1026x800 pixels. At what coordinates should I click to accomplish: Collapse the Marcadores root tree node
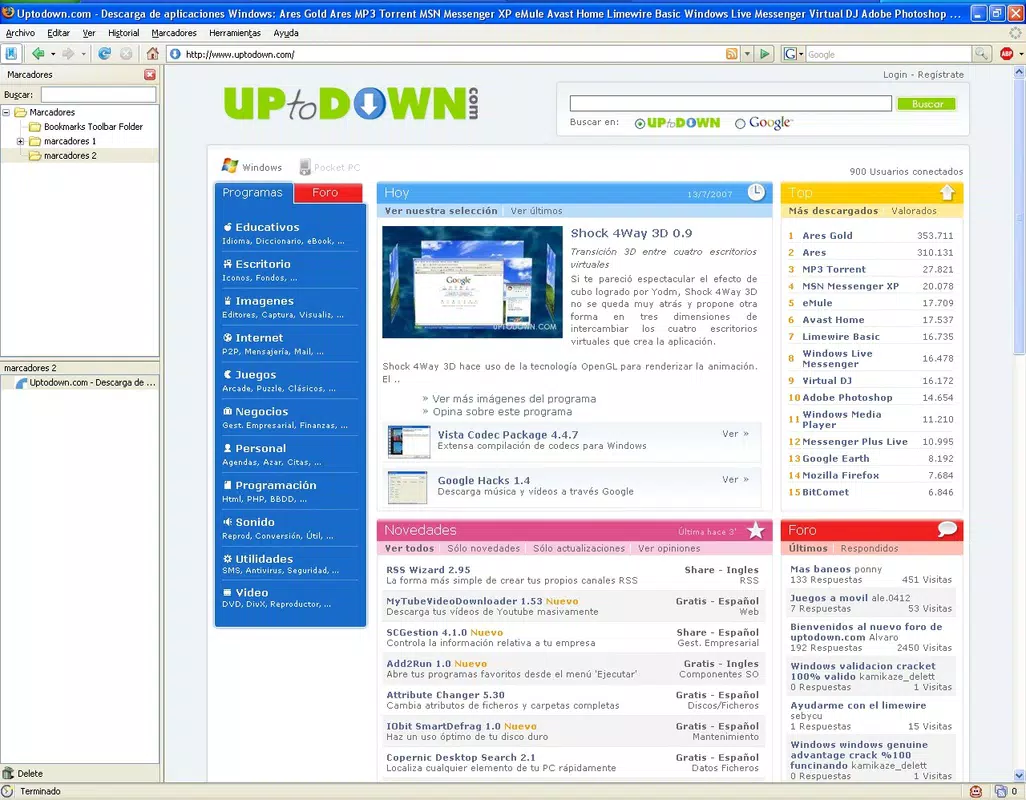[6, 113]
